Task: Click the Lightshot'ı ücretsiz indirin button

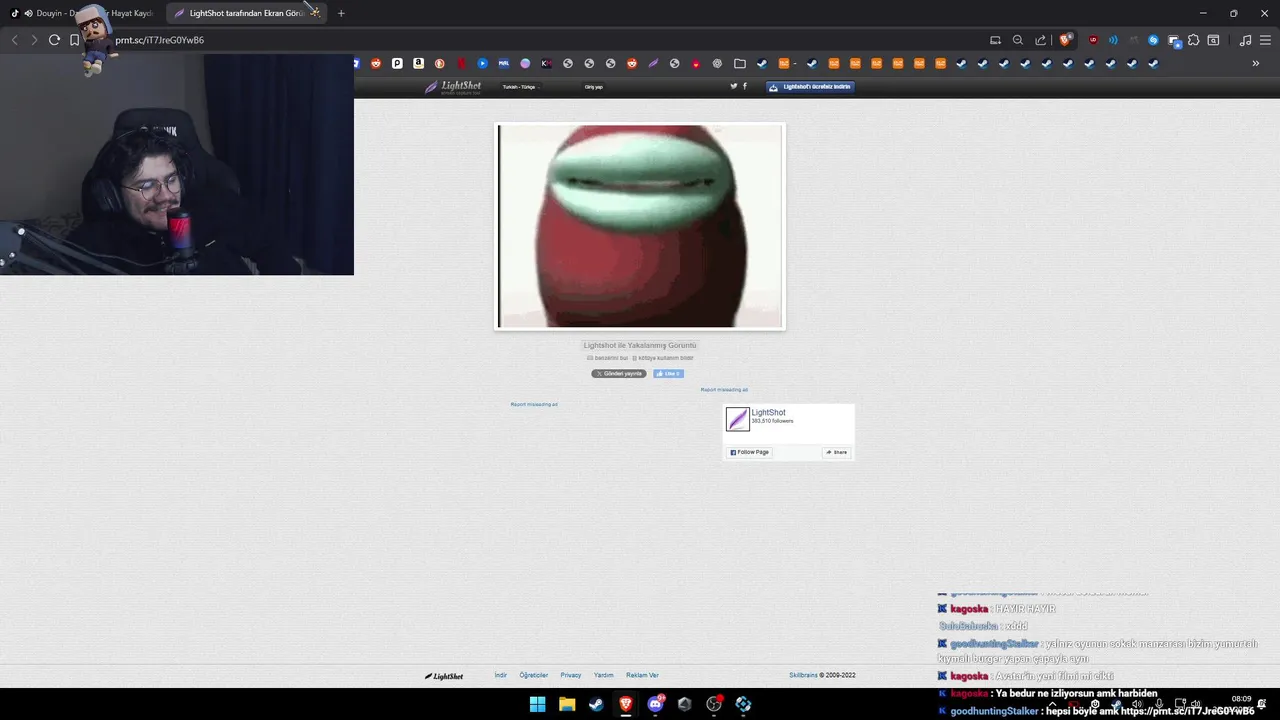Action: click(x=810, y=87)
